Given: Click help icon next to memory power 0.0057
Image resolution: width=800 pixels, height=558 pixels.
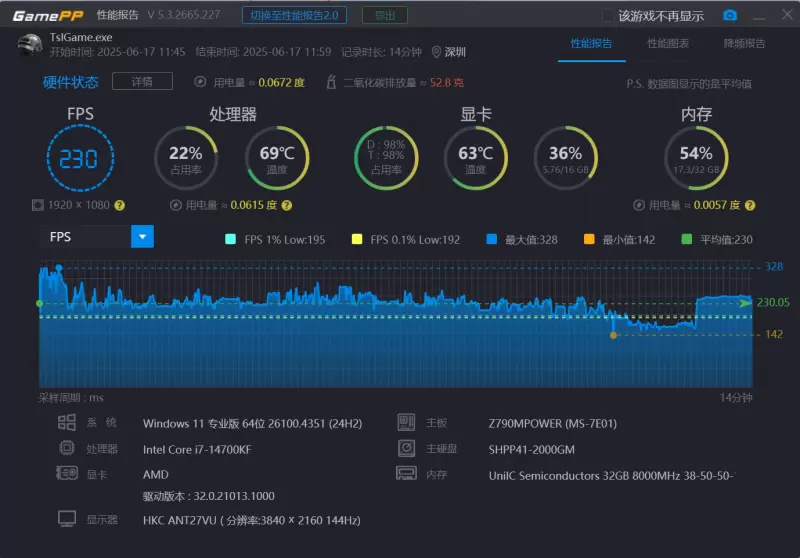Looking at the screenshot, I should click(750, 205).
